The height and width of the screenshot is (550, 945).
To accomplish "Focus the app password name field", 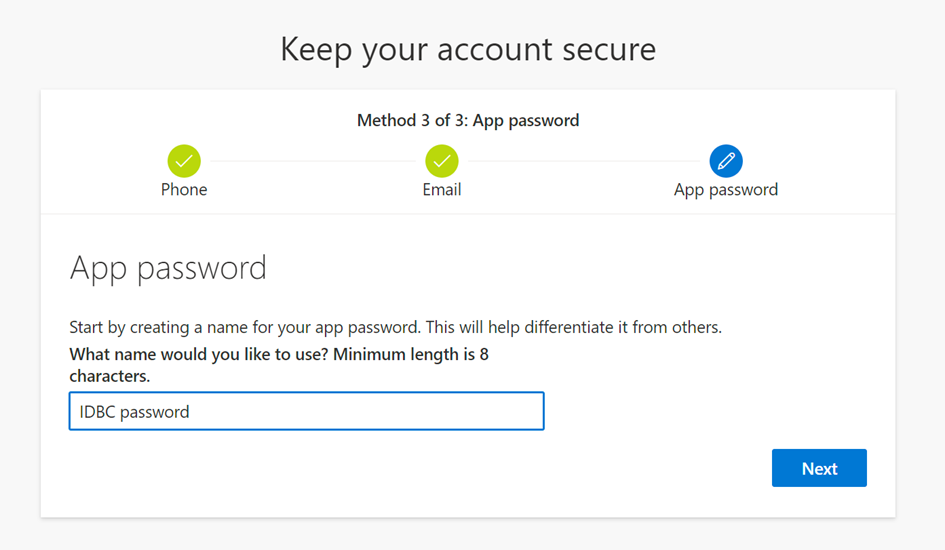I will point(307,411).
